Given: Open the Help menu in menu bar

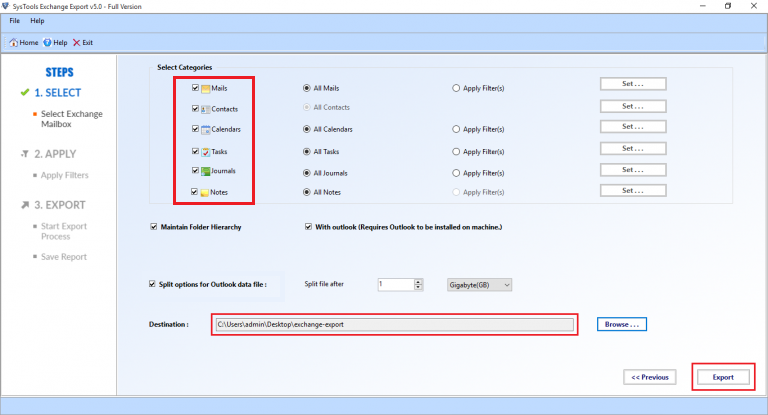Looking at the screenshot, I should 37,20.
